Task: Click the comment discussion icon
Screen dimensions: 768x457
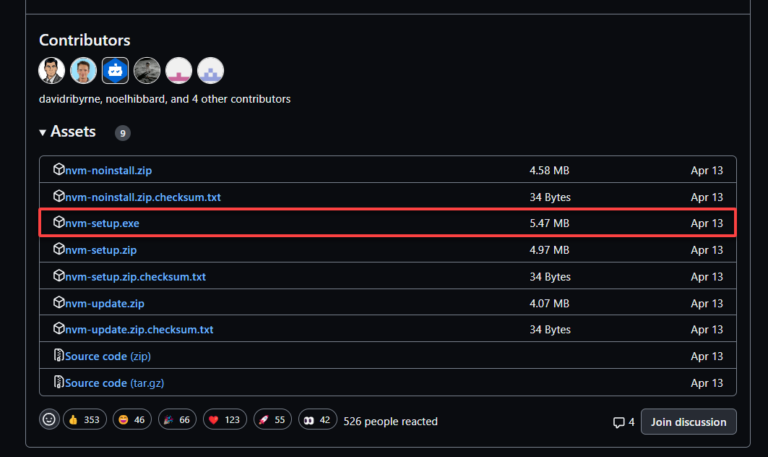Action: 619,422
